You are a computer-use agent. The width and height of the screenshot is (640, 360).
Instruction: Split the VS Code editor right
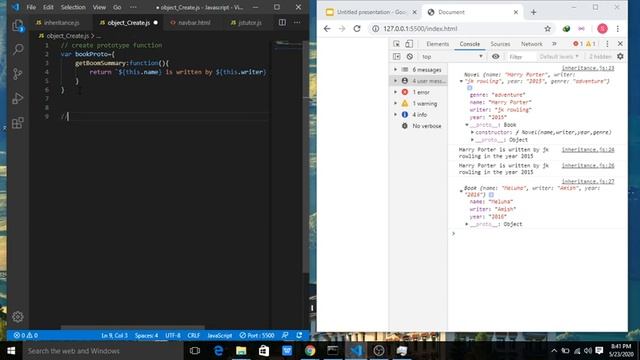click(x=282, y=22)
